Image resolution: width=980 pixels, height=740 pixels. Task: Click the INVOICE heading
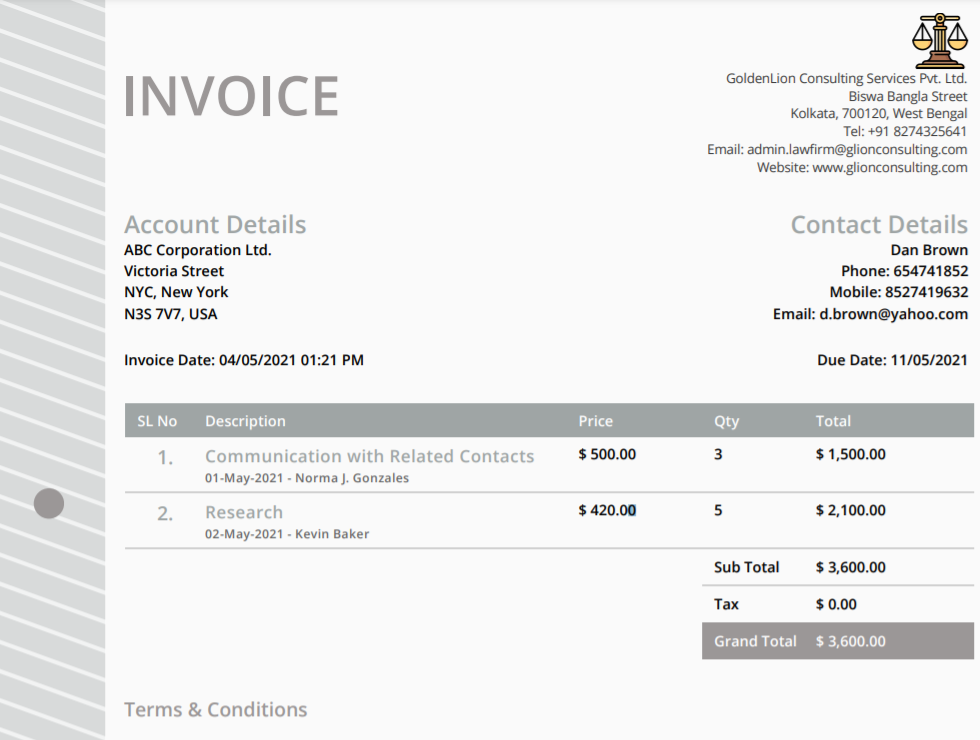point(231,96)
